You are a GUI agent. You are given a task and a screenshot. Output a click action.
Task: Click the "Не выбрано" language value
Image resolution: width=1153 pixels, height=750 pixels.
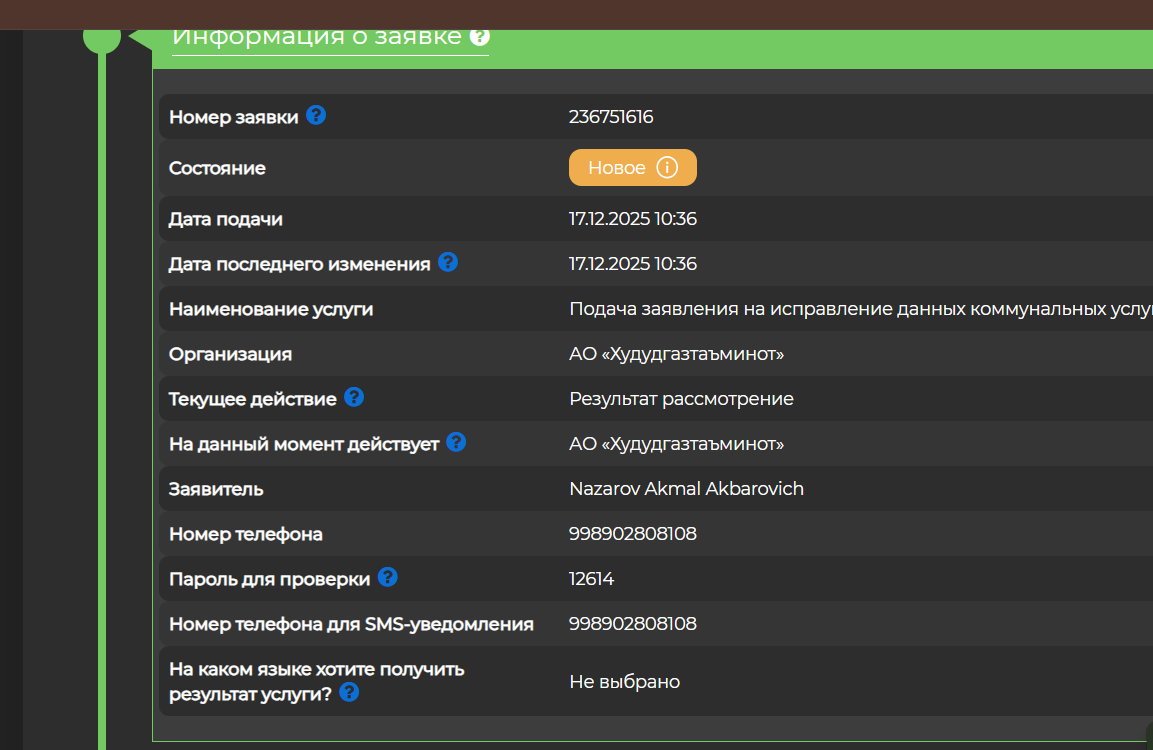point(624,682)
